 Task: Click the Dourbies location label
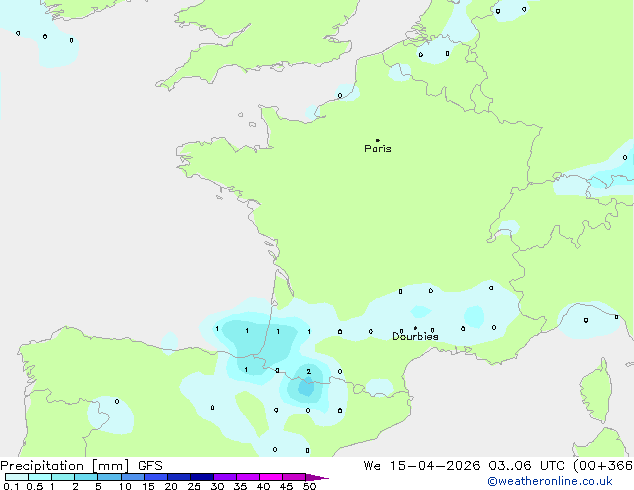click(415, 336)
